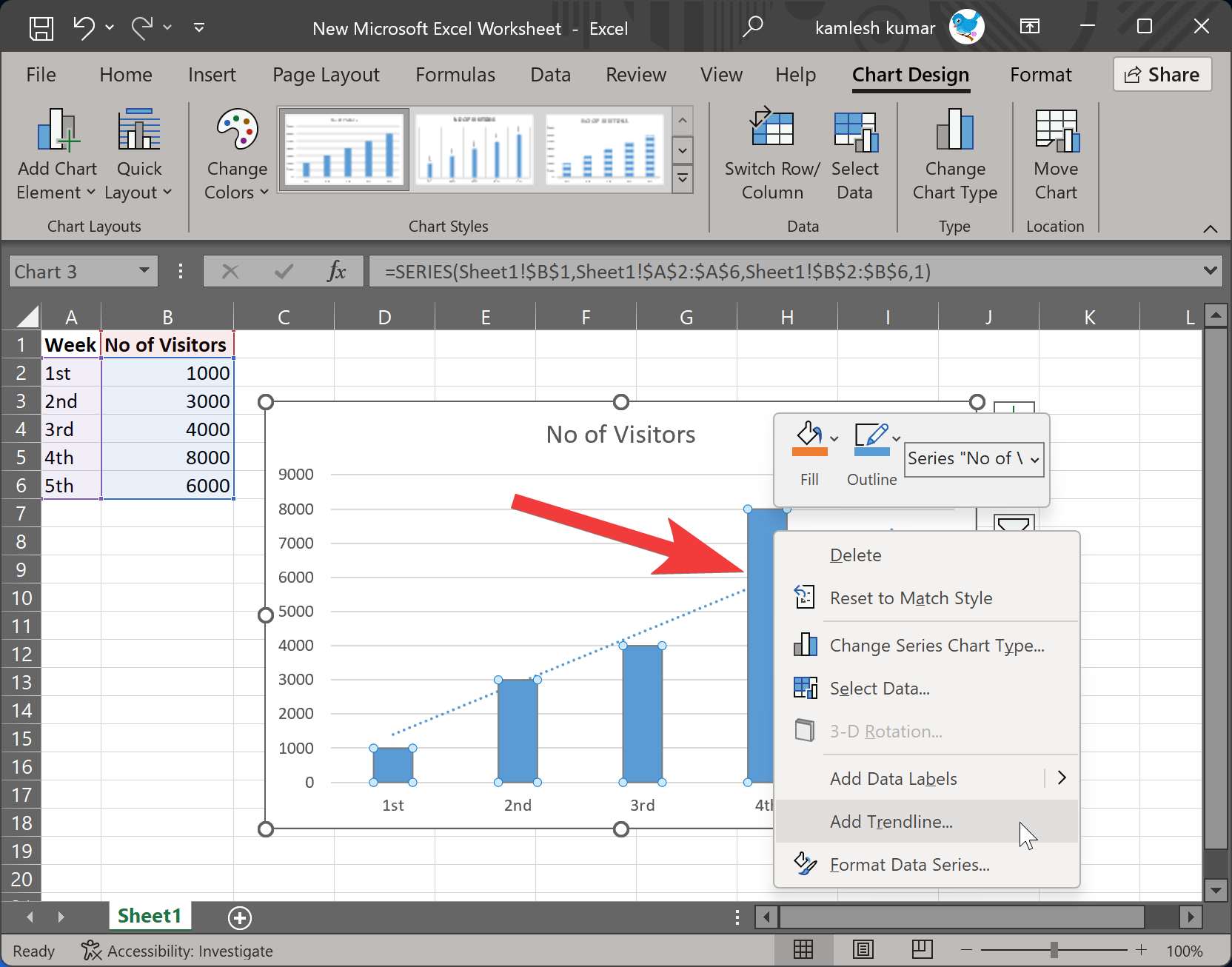Switch to Normal view icon
The height and width of the screenshot is (967, 1232).
803,949
